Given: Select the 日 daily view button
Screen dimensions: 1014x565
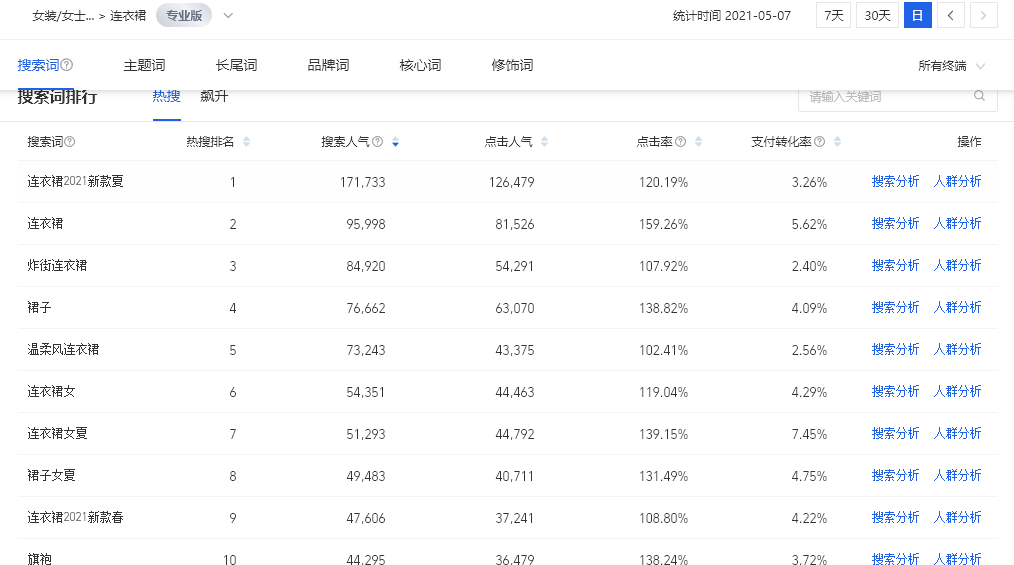Looking at the screenshot, I should [918, 16].
